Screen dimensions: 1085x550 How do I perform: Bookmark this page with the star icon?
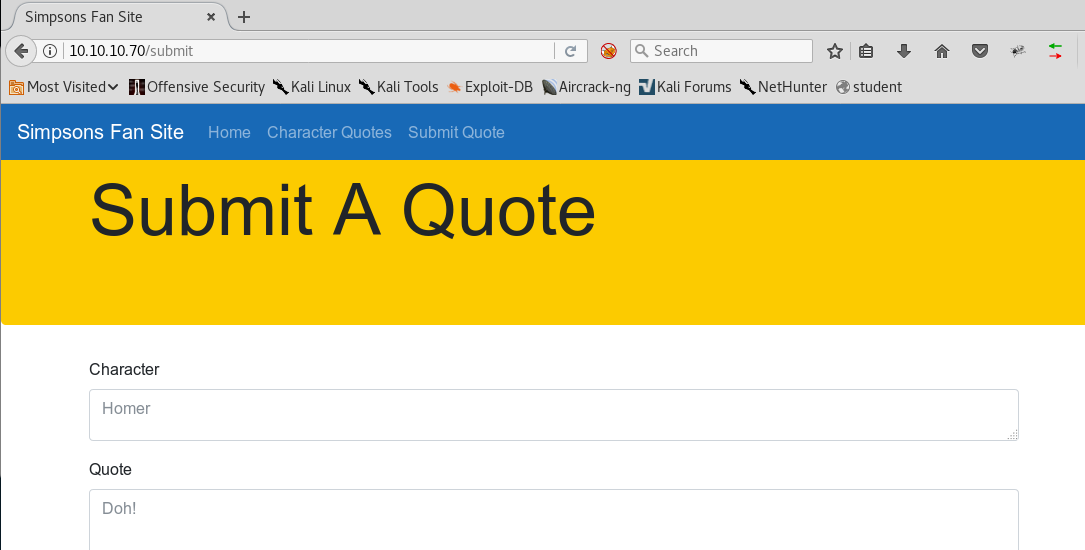point(835,51)
